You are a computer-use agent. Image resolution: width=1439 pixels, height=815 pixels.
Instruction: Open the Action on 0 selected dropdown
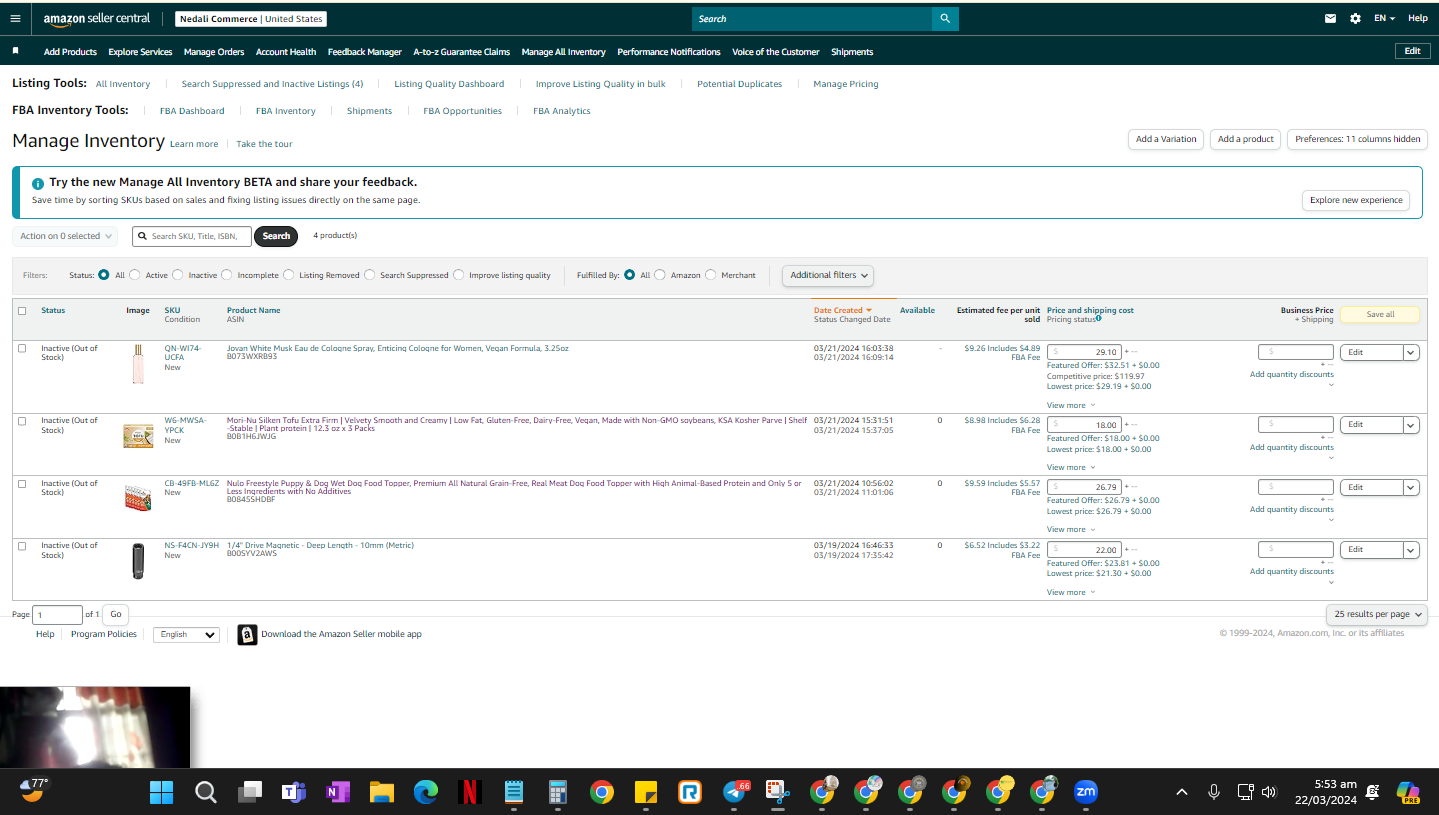pos(65,236)
